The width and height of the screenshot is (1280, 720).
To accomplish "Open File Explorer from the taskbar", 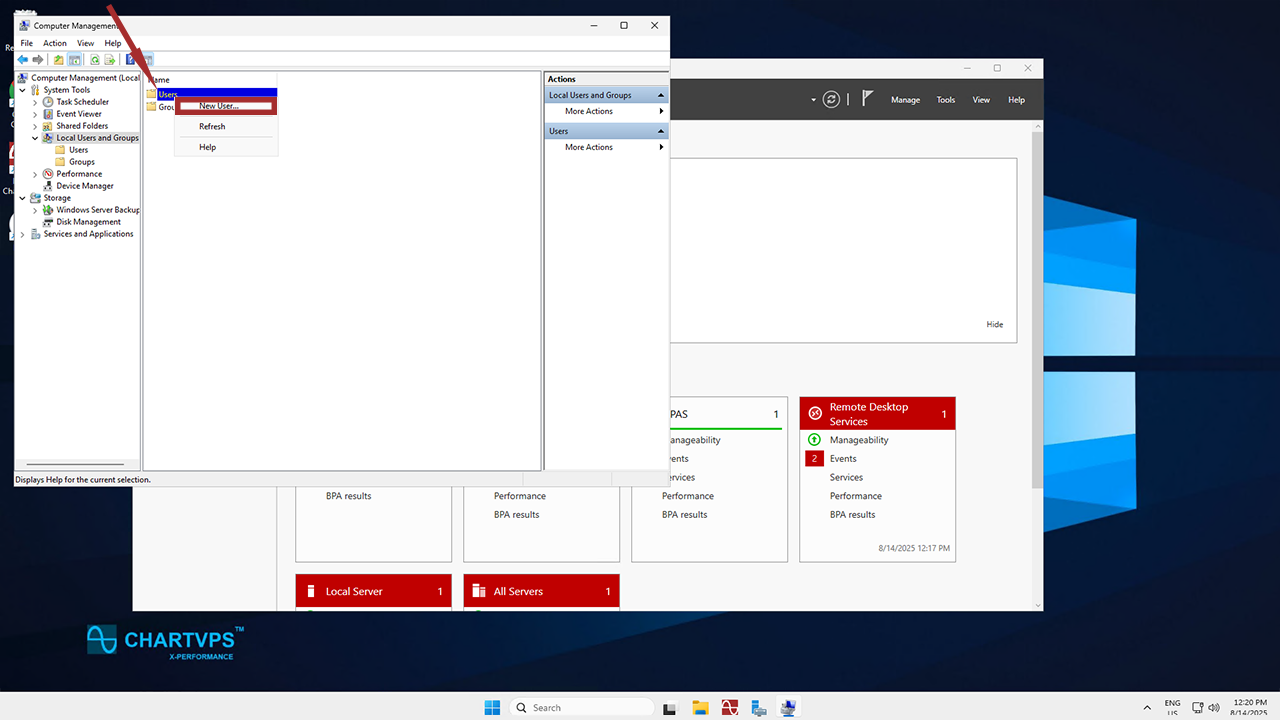I will (700, 708).
